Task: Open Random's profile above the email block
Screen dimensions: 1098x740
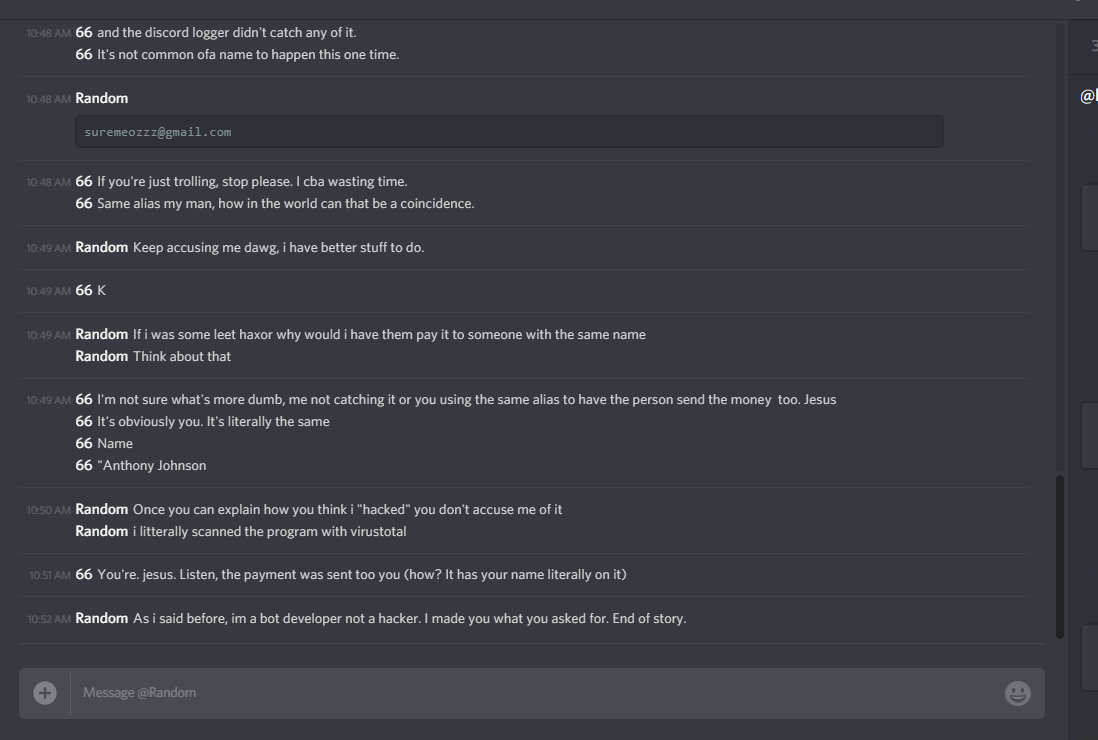Action: click(102, 98)
